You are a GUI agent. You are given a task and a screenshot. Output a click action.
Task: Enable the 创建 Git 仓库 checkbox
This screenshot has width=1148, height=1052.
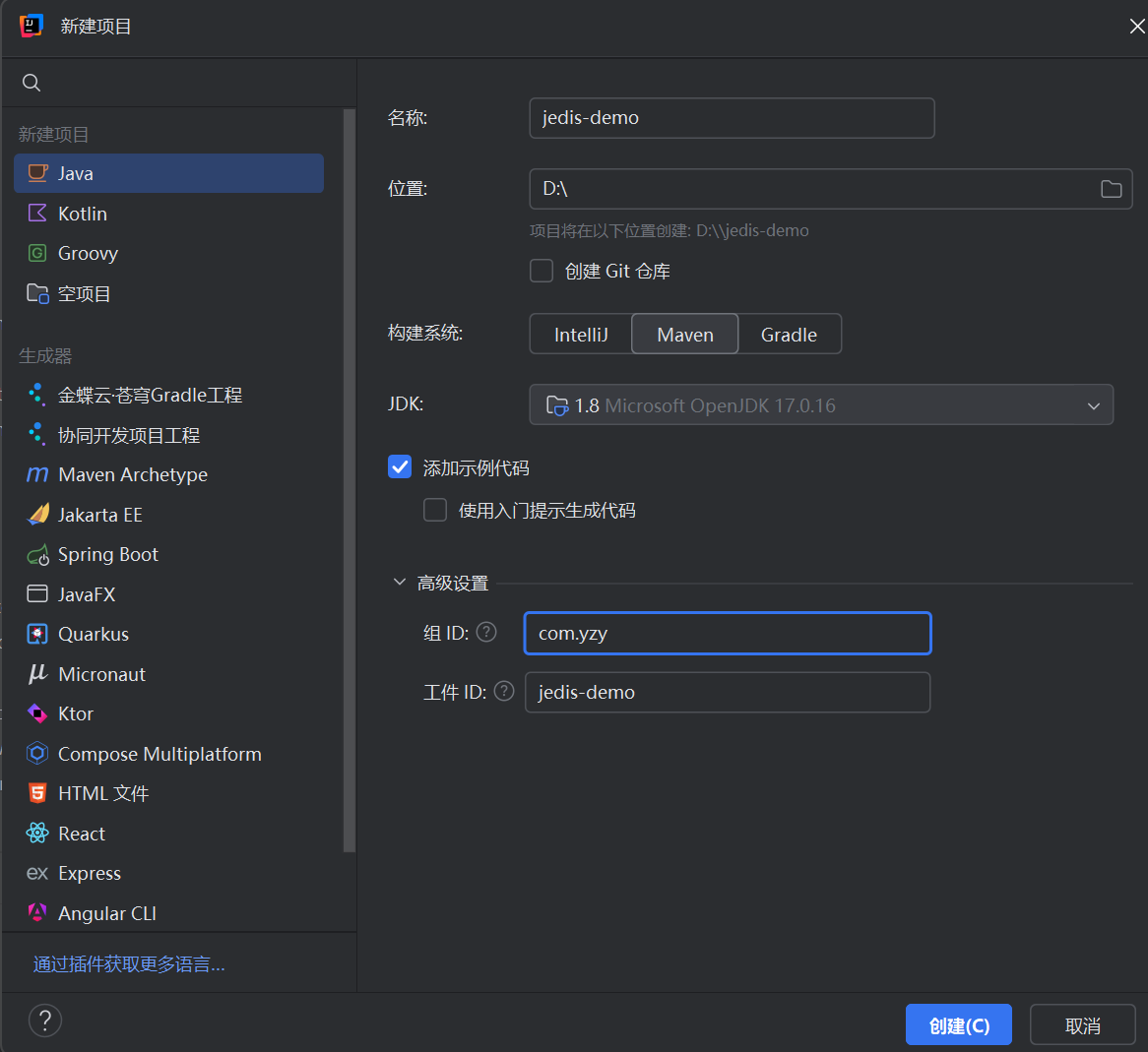542,271
